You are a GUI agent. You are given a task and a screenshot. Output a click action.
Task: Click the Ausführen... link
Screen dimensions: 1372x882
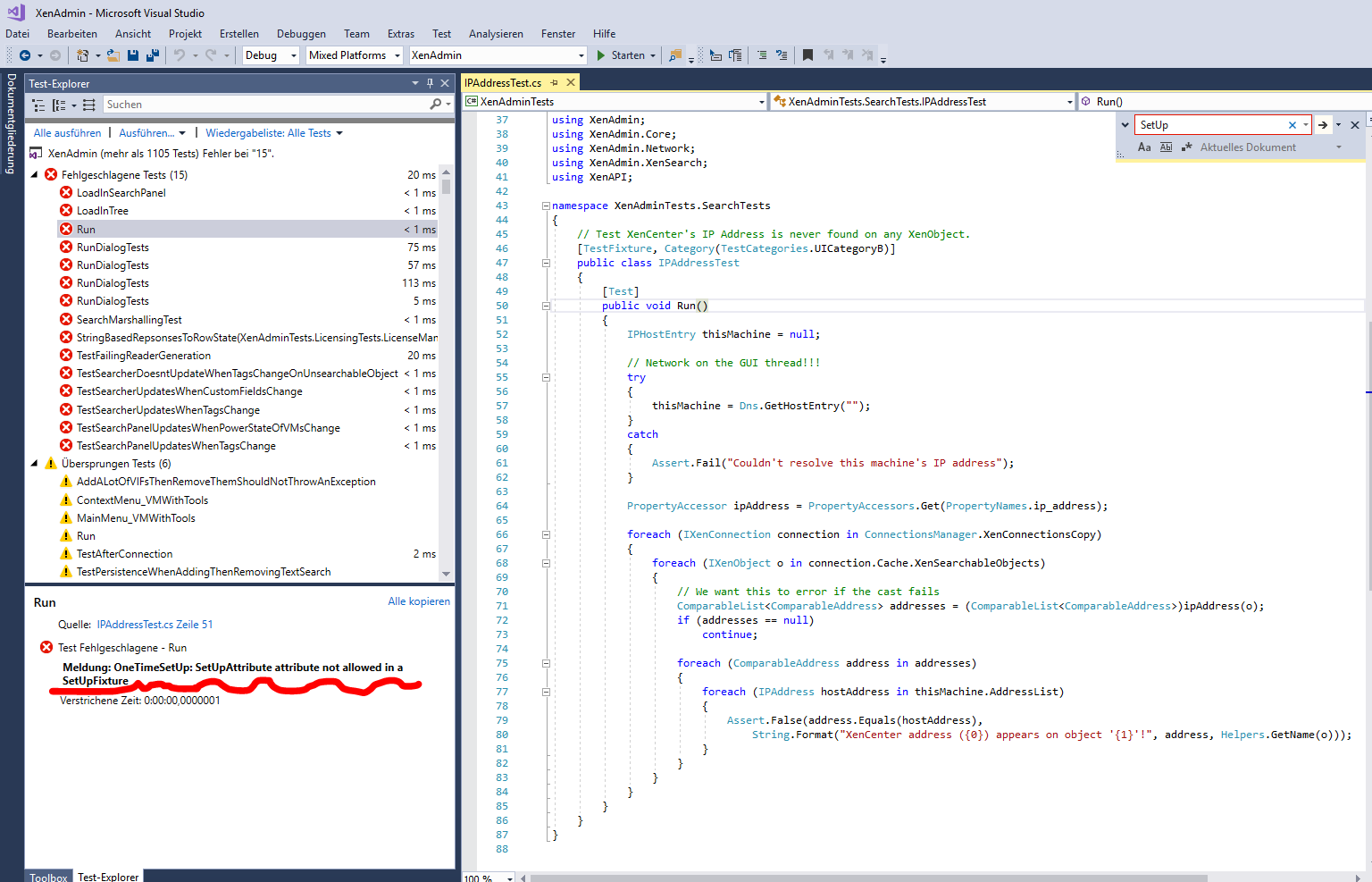[146, 133]
